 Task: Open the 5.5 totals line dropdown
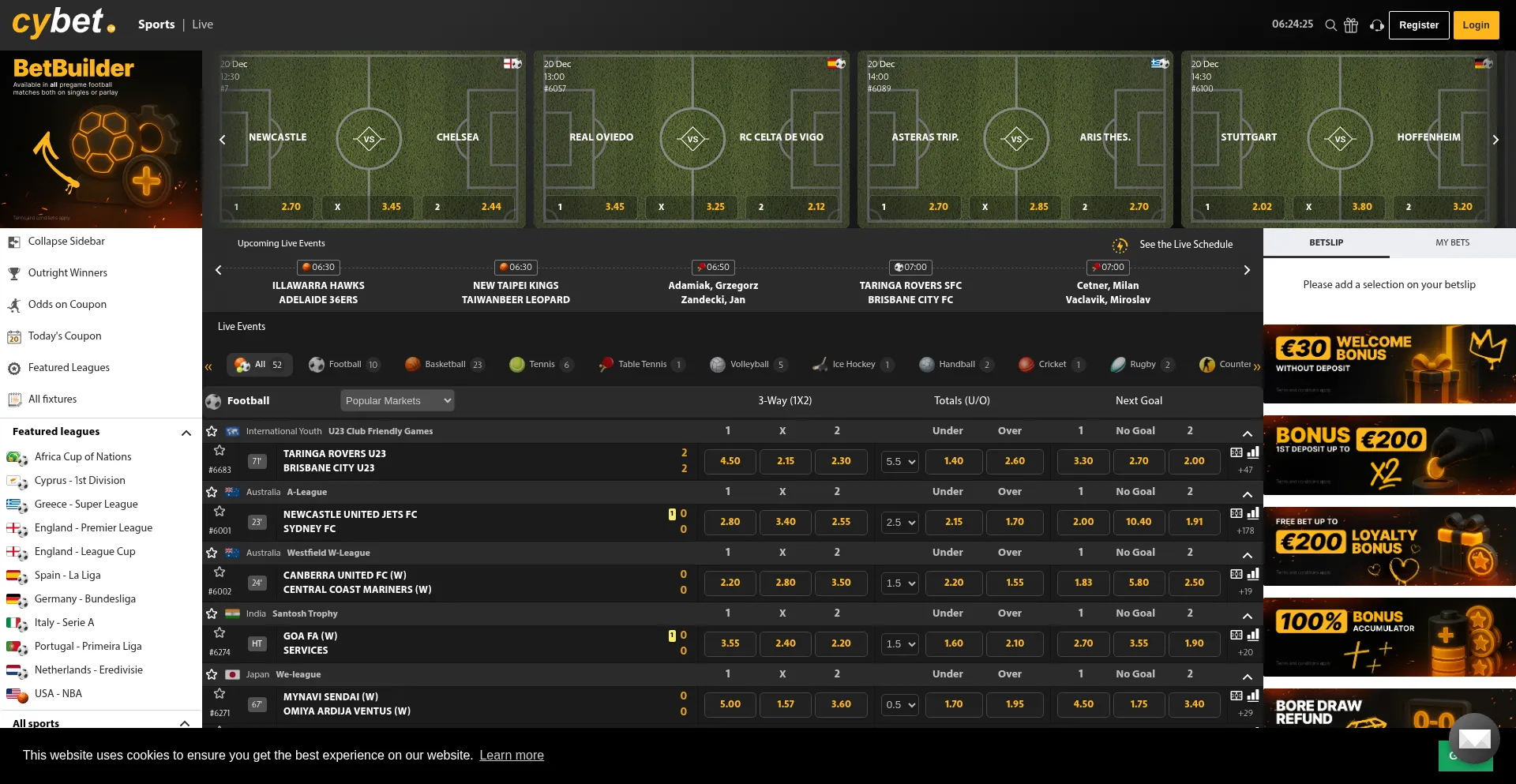[x=899, y=462]
